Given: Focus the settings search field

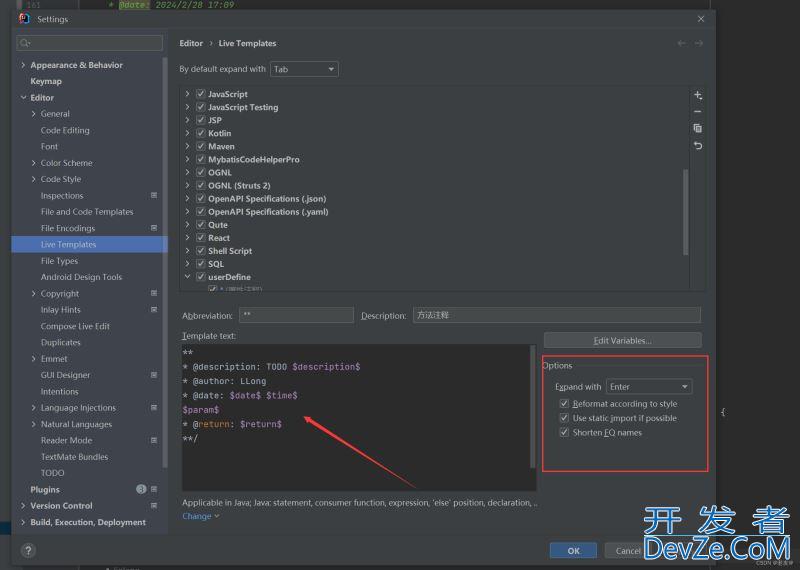Looking at the screenshot, I should point(90,43).
